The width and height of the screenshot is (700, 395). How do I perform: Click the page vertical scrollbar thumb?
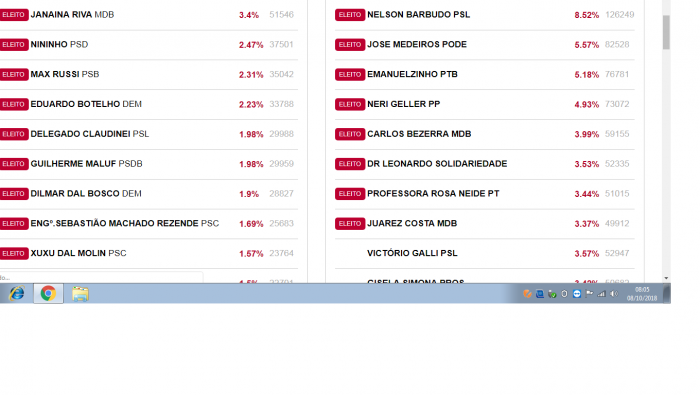pyautogui.click(x=666, y=32)
